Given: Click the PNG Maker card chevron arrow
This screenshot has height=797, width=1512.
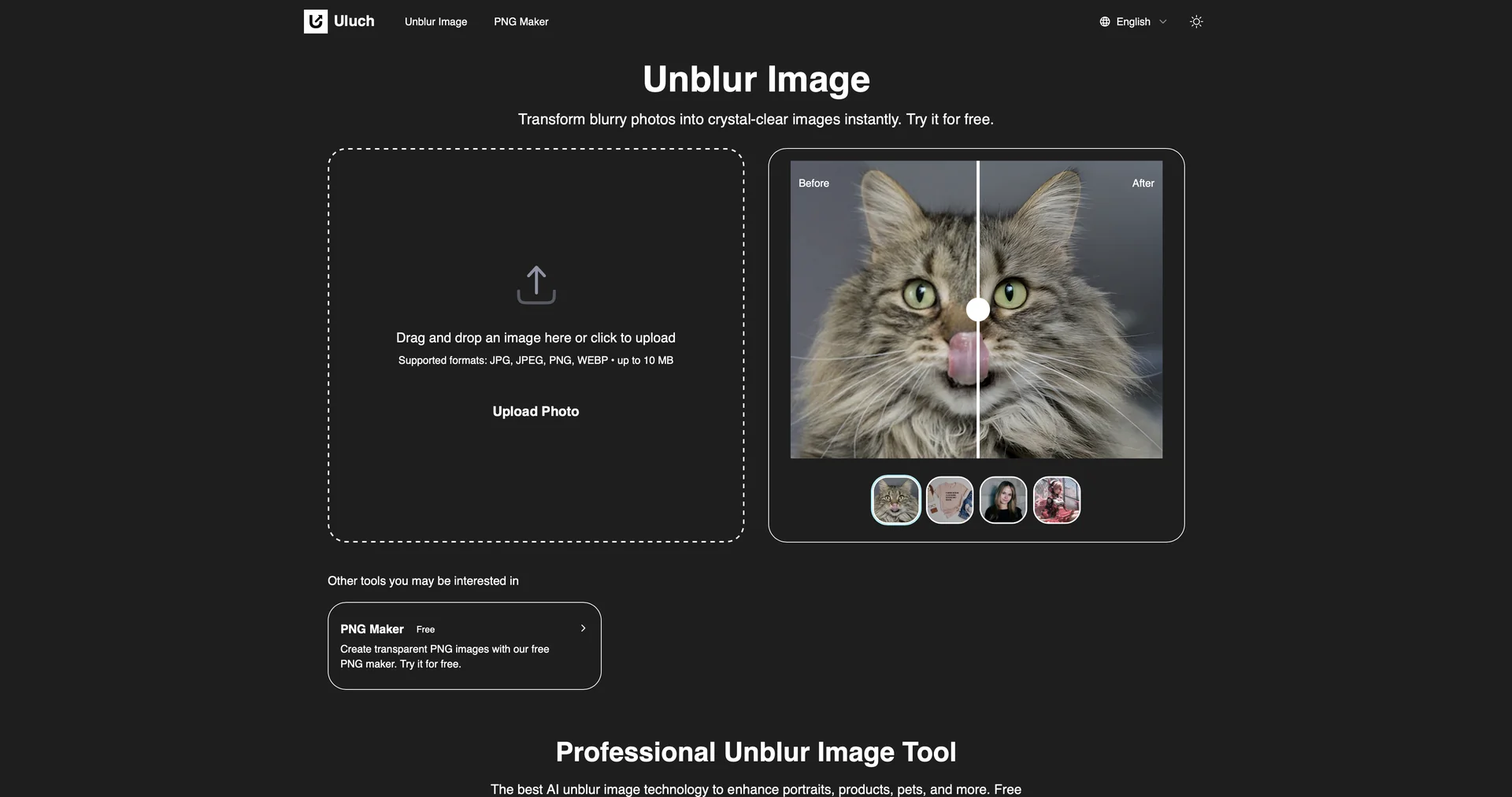Looking at the screenshot, I should click(x=583, y=628).
